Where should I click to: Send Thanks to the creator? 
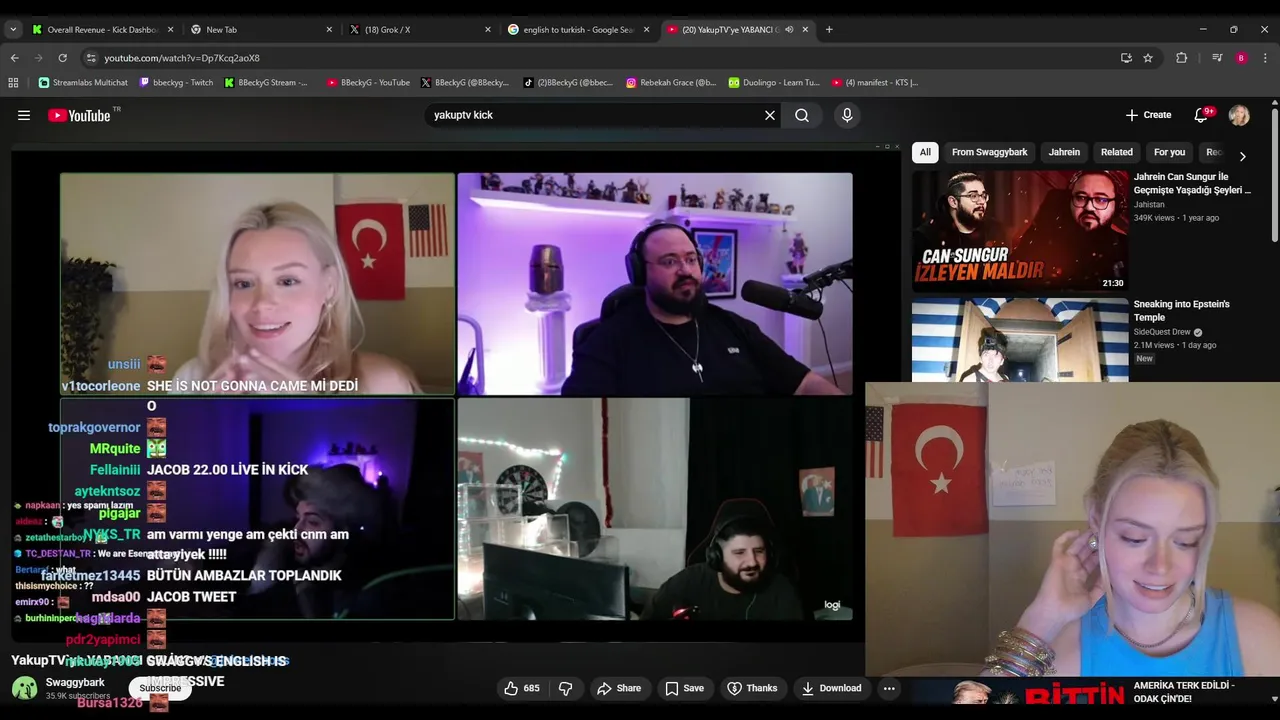[752, 688]
